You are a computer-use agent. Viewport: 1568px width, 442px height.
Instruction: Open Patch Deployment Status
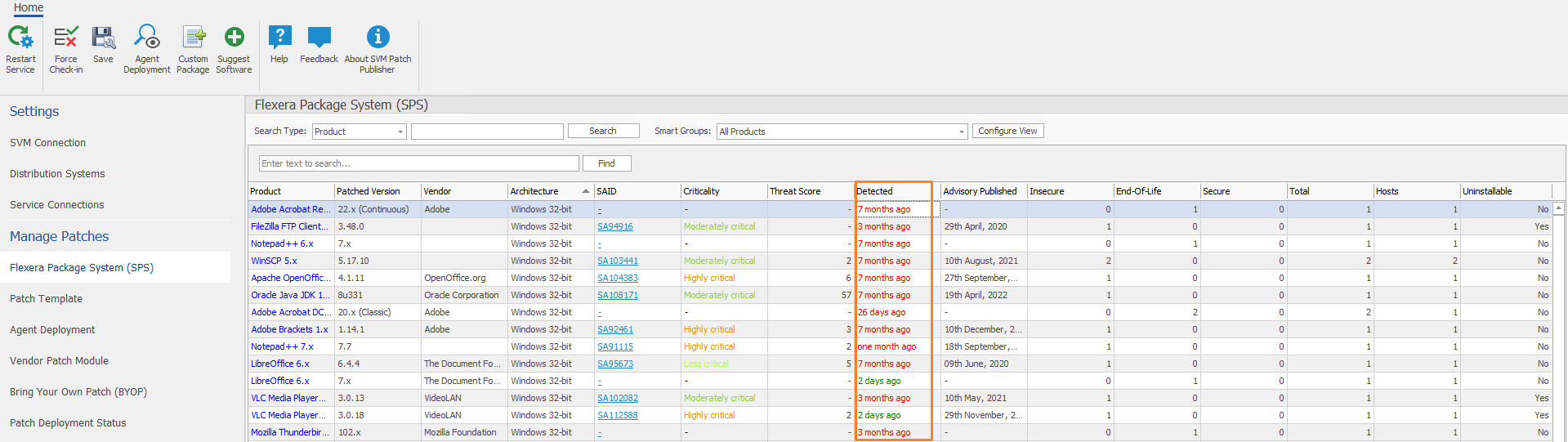(68, 423)
